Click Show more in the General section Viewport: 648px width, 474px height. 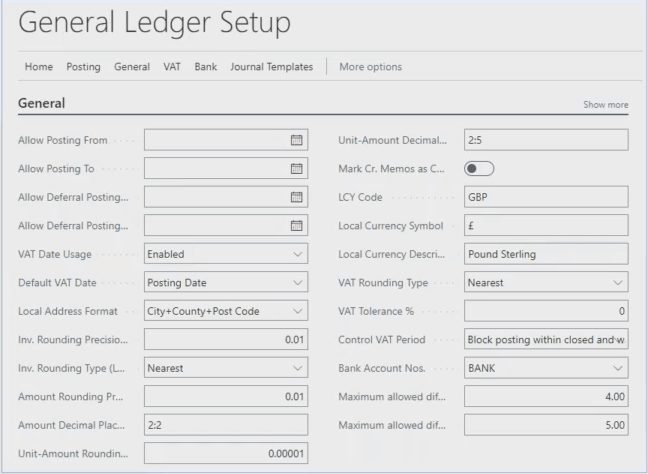click(605, 104)
